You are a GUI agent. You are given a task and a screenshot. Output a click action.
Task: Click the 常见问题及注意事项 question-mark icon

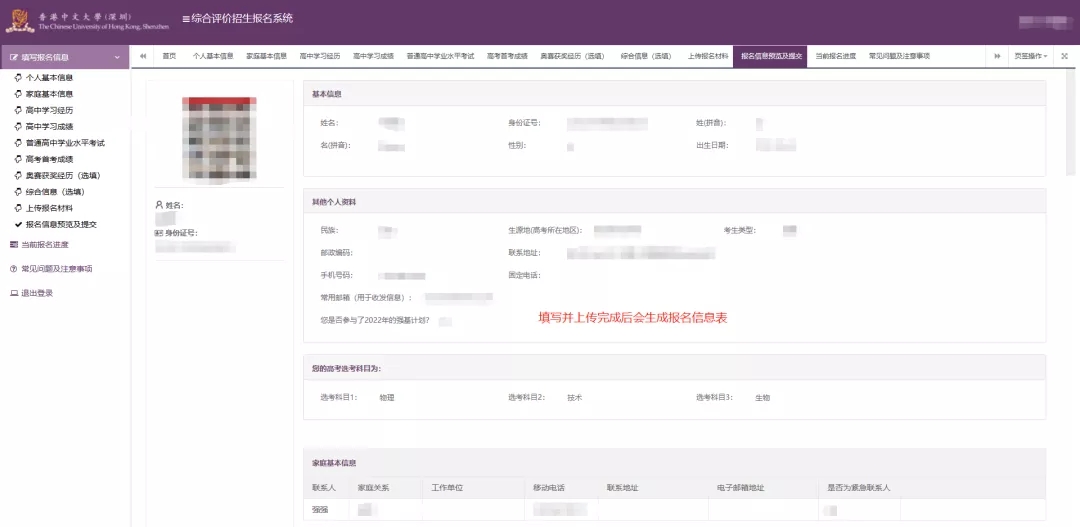pyautogui.click(x=13, y=269)
